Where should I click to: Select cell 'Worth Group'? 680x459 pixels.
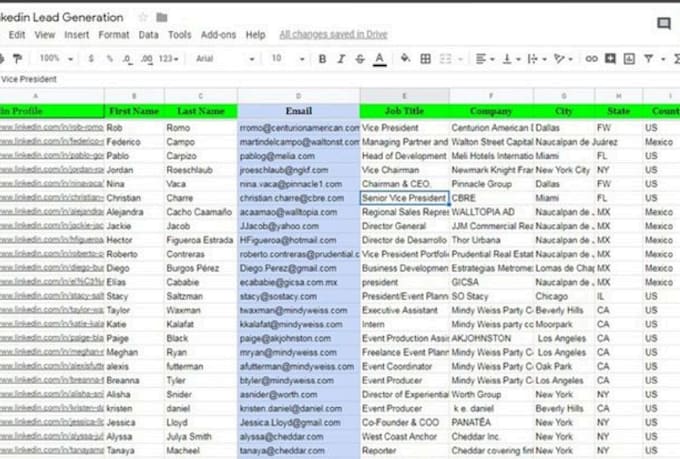point(491,394)
